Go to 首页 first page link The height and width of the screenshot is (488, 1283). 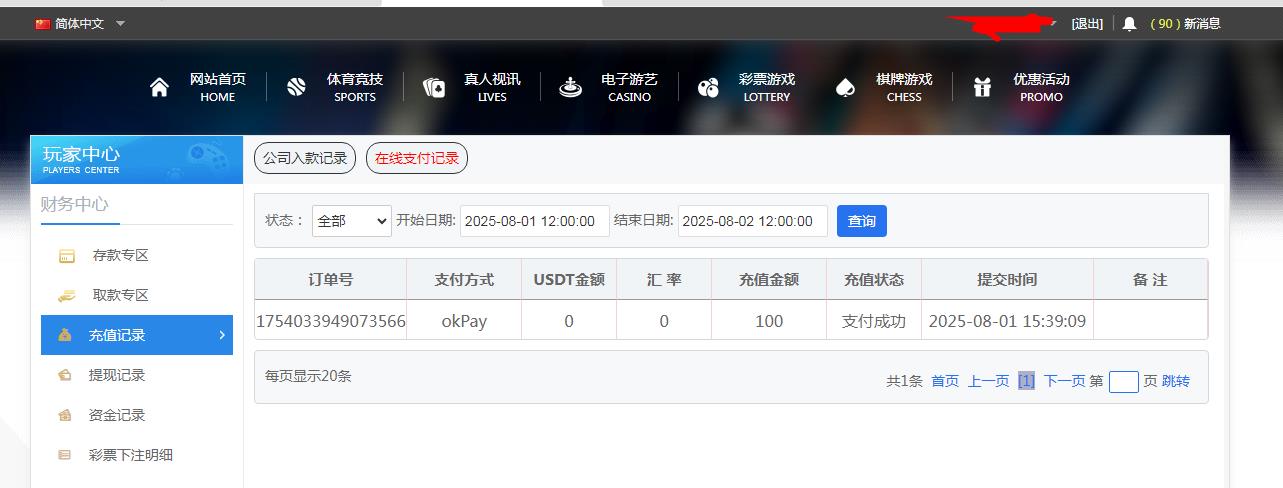(945, 381)
